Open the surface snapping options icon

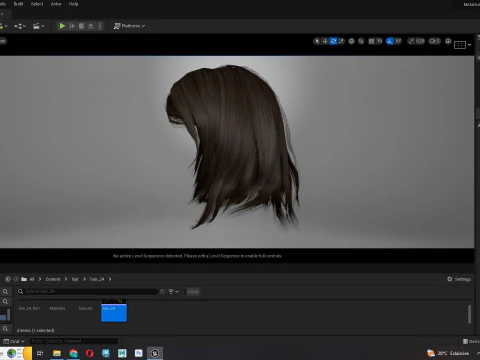(361, 41)
